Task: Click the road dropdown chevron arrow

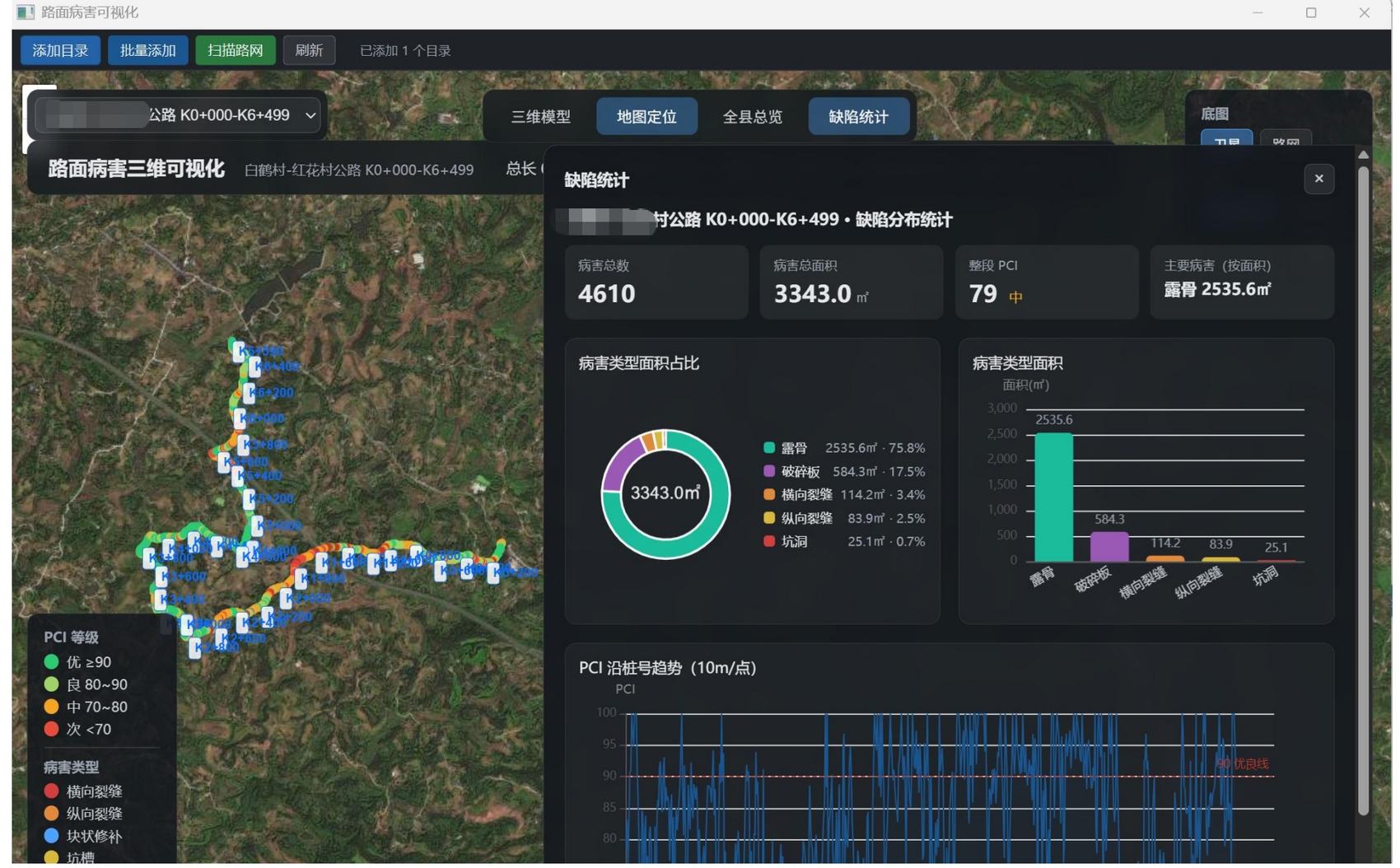Action: point(310,115)
